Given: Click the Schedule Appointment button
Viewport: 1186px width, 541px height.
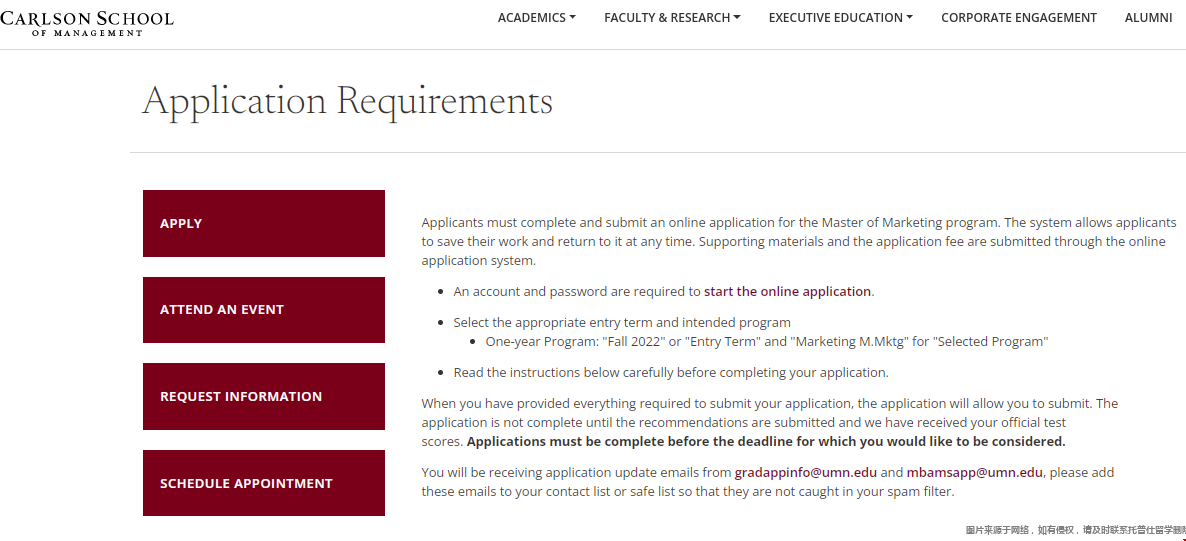Looking at the screenshot, I should tap(264, 483).
